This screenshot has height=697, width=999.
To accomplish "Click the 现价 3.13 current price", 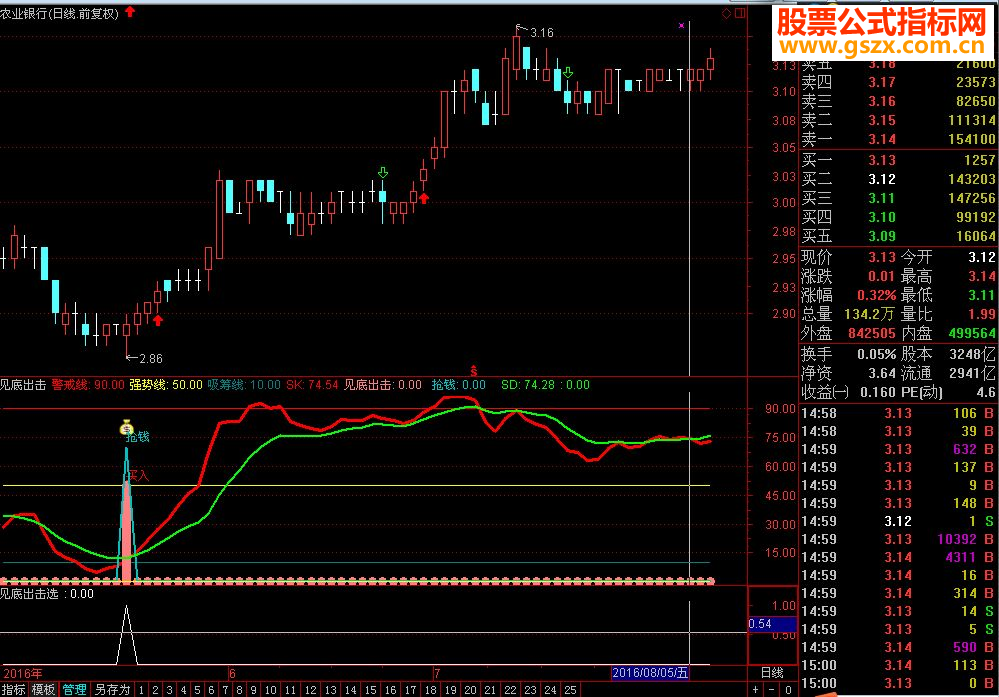I will (882, 257).
